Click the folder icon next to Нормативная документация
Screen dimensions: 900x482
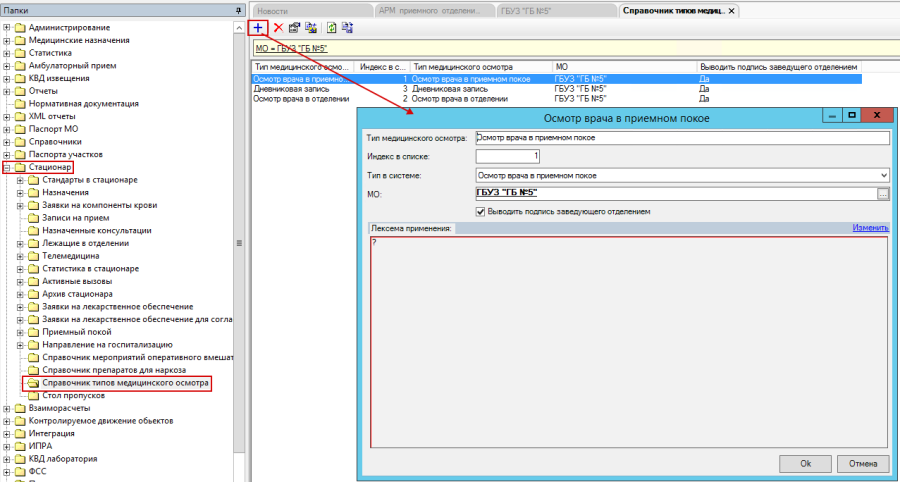(21, 104)
